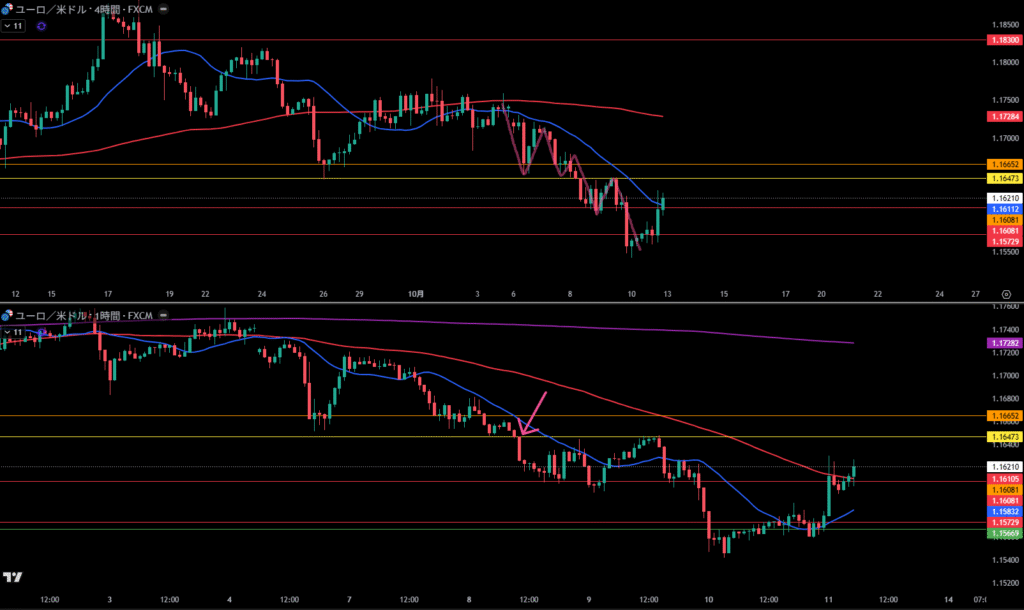1024x610 pixels.
Task: Click the purple indicator refresh icon in top chart
Action: (x=41, y=26)
